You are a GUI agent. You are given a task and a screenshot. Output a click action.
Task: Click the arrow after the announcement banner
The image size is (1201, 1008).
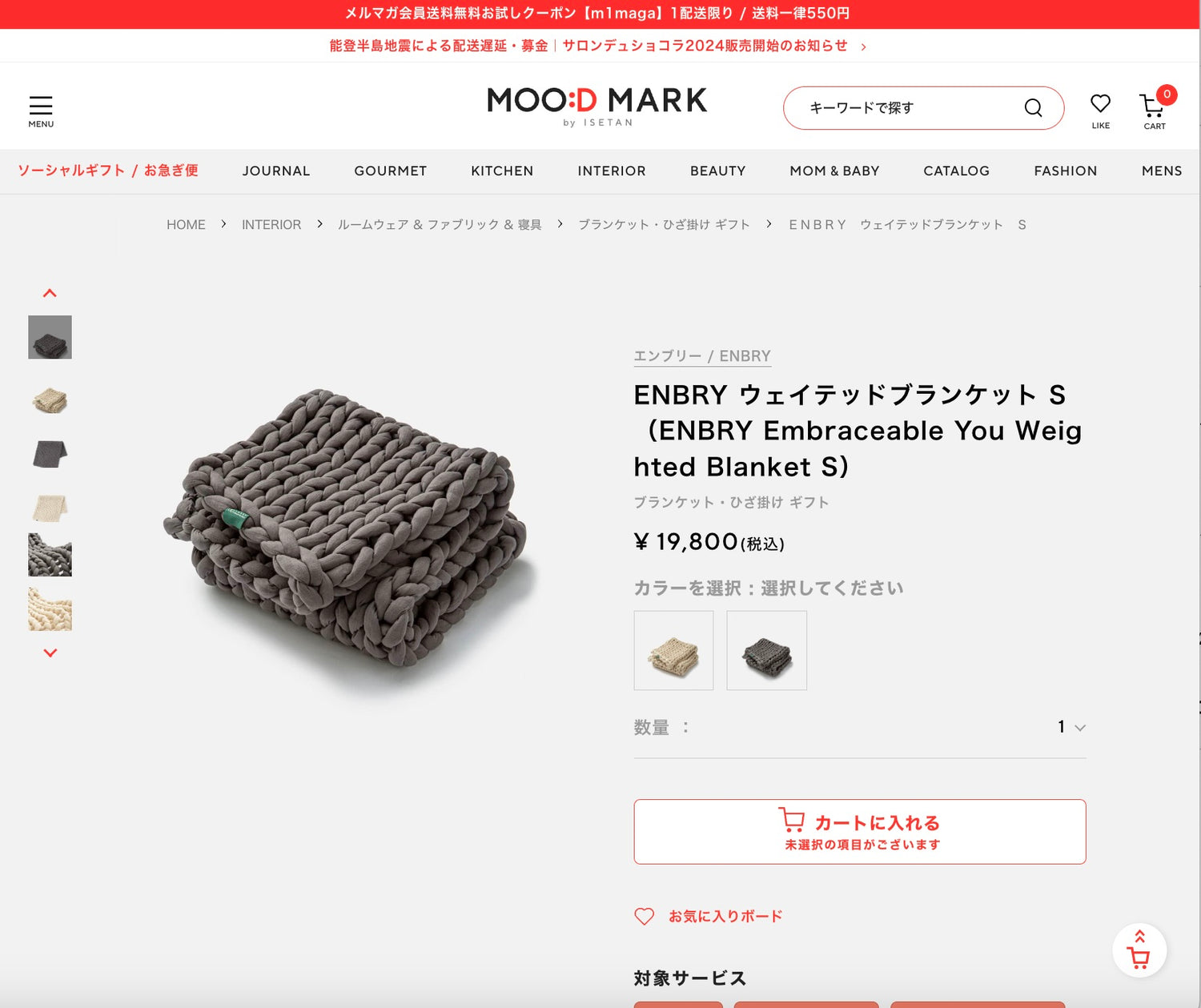pyautogui.click(x=863, y=46)
